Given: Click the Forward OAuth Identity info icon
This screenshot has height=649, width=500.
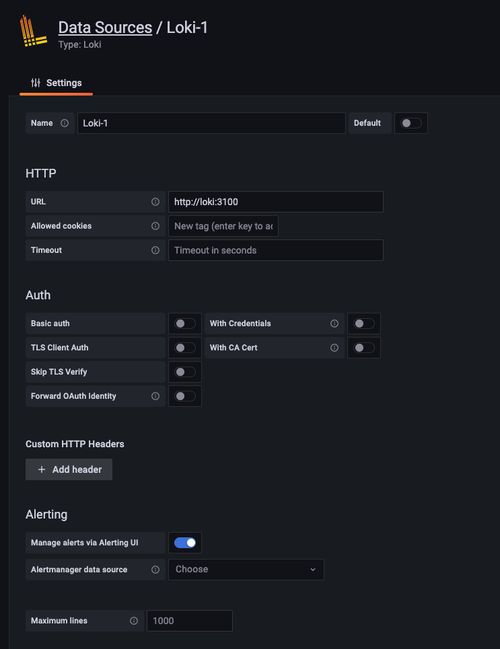Looking at the screenshot, I should point(155,396).
